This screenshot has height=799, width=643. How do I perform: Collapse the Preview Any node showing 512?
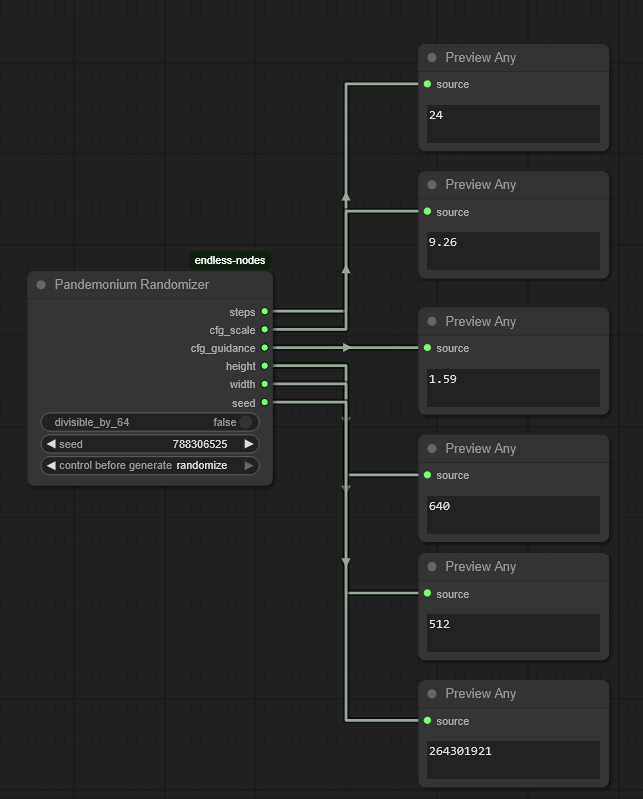432,567
